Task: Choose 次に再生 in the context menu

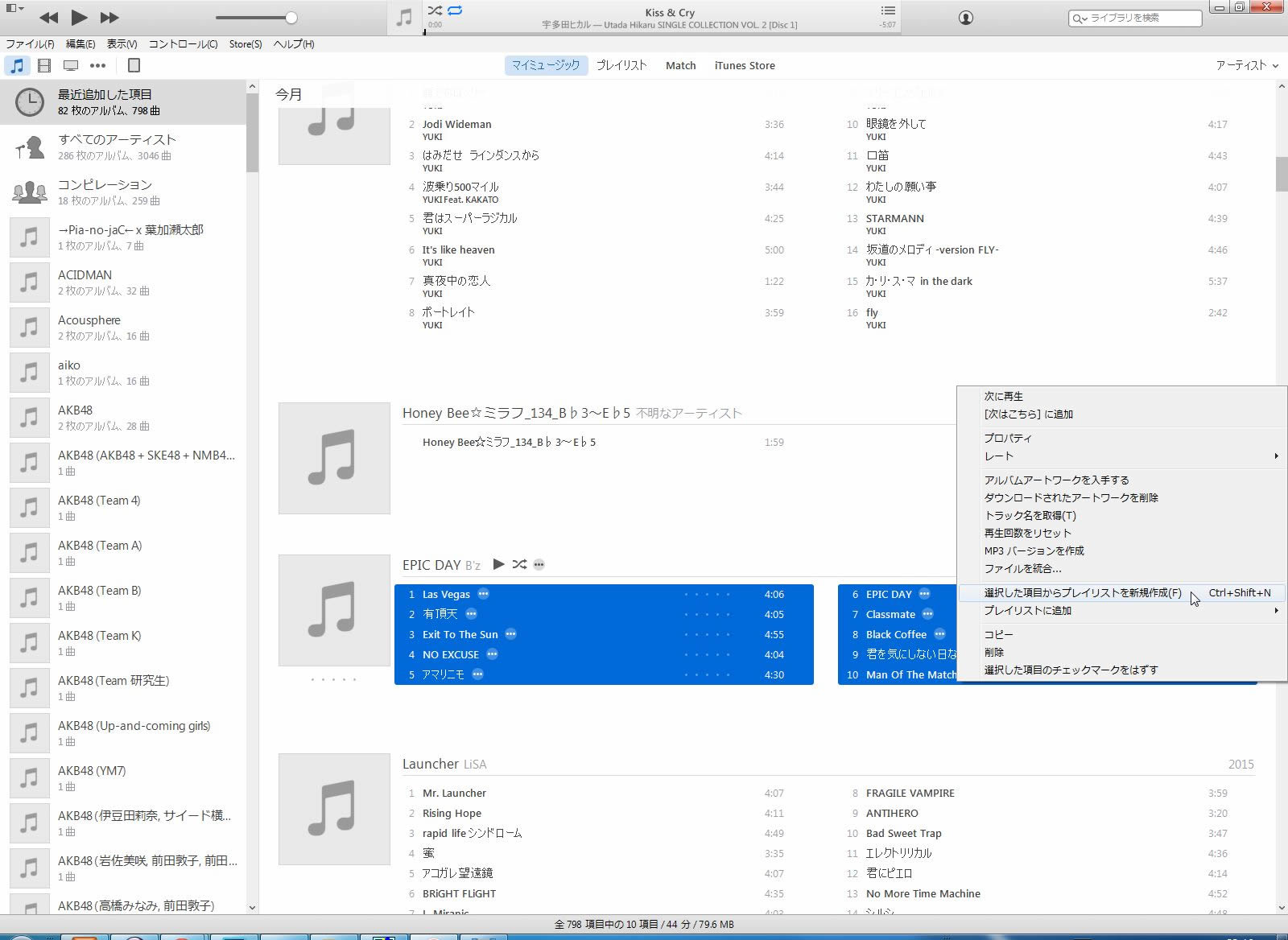Action: click(1122, 396)
